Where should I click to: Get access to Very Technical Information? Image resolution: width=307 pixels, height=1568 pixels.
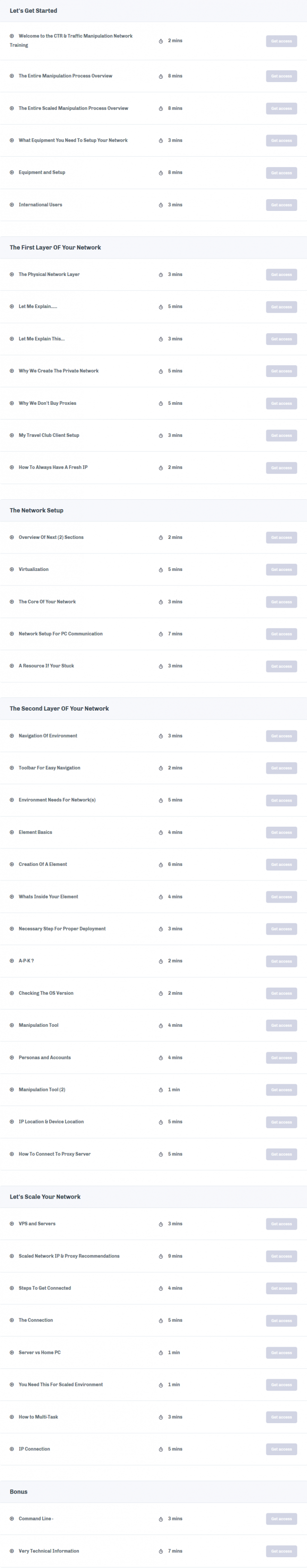point(281,1551)
